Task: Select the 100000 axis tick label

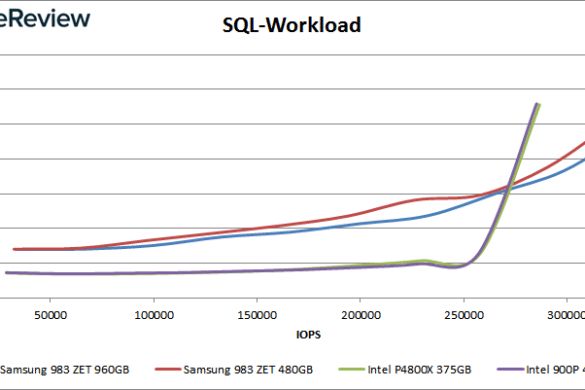Action: [154, 315]
